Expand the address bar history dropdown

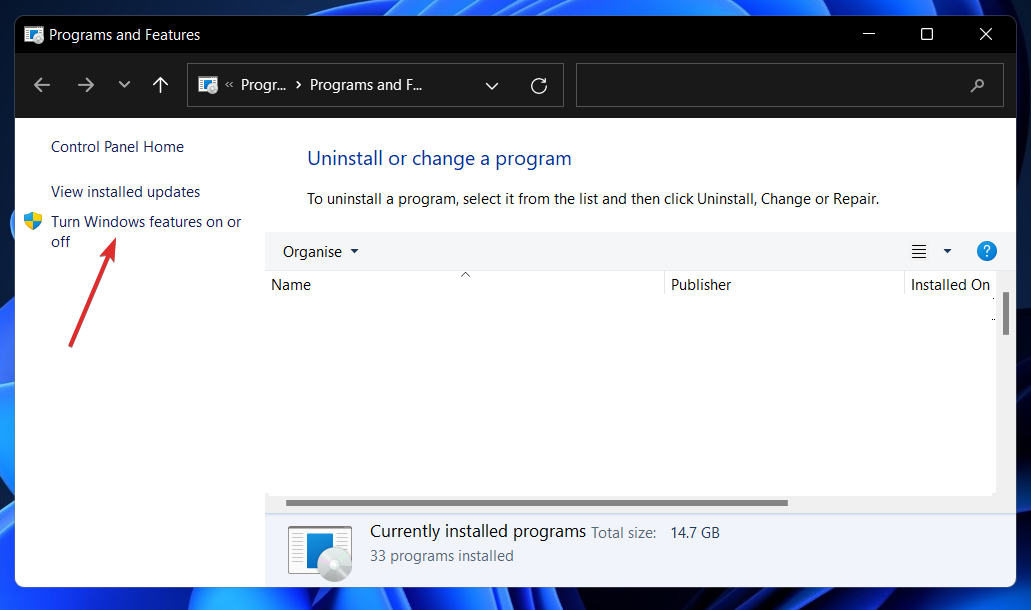tap(492, 85)
